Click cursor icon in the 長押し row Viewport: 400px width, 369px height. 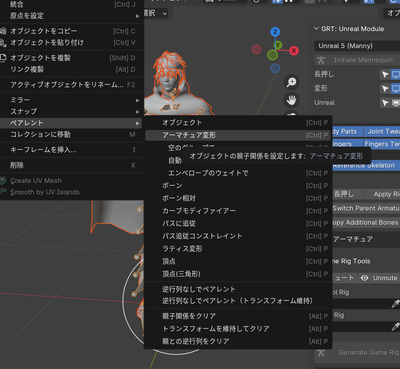[x=385, y=74]
